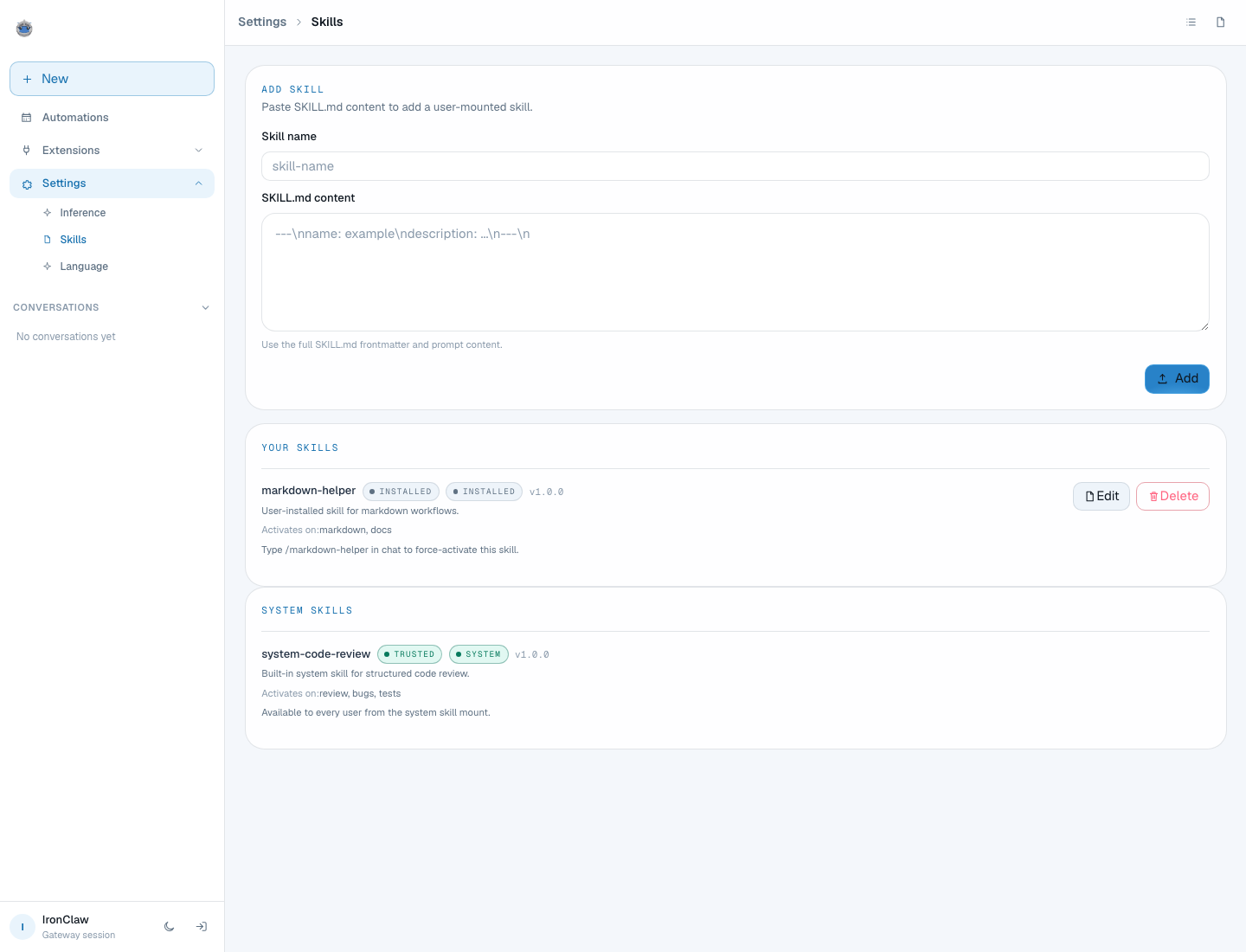Click the document icon beside sidebar Skills
This screenshot has height=952, width=1246.
click(x=48, y=240)
